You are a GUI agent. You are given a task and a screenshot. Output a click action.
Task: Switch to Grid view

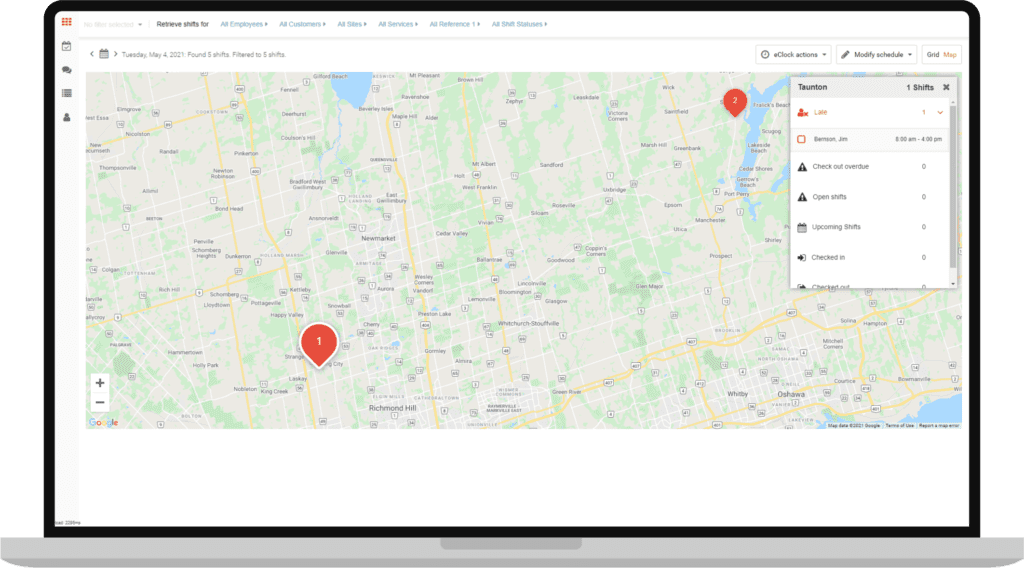pos(932,54)
